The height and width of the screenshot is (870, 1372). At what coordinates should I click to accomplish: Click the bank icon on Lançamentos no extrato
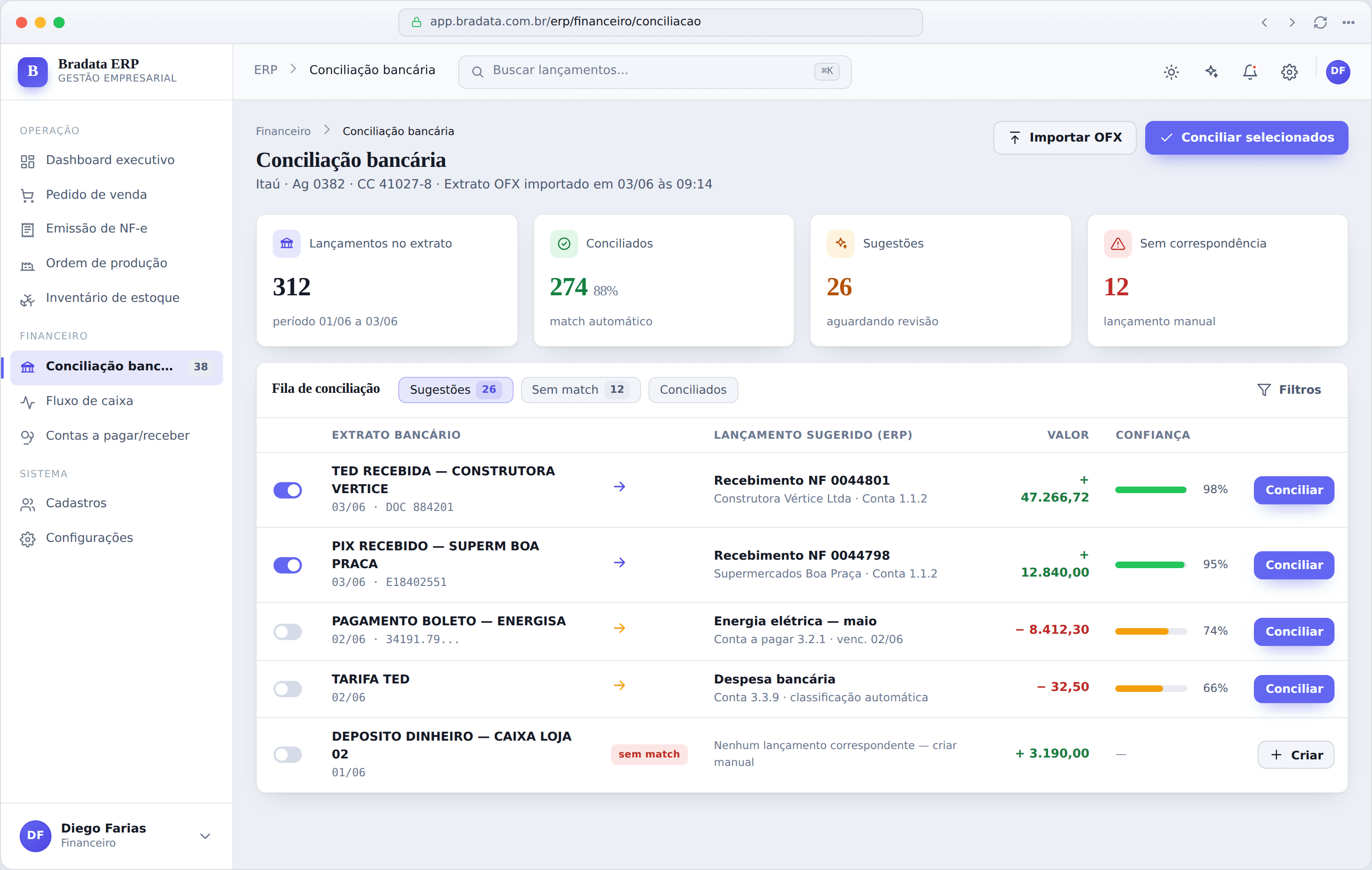(287, 244)
